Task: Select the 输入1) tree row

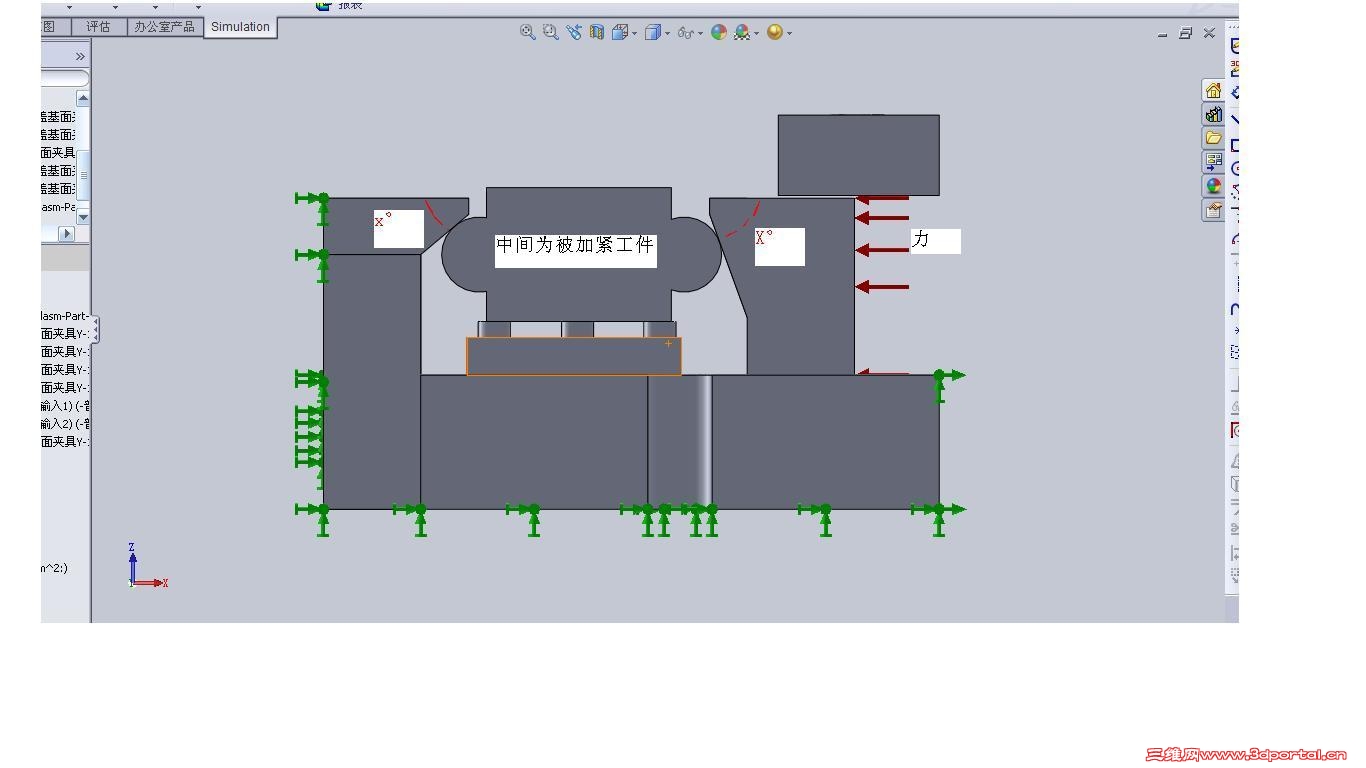Action: tap(65, 406)
